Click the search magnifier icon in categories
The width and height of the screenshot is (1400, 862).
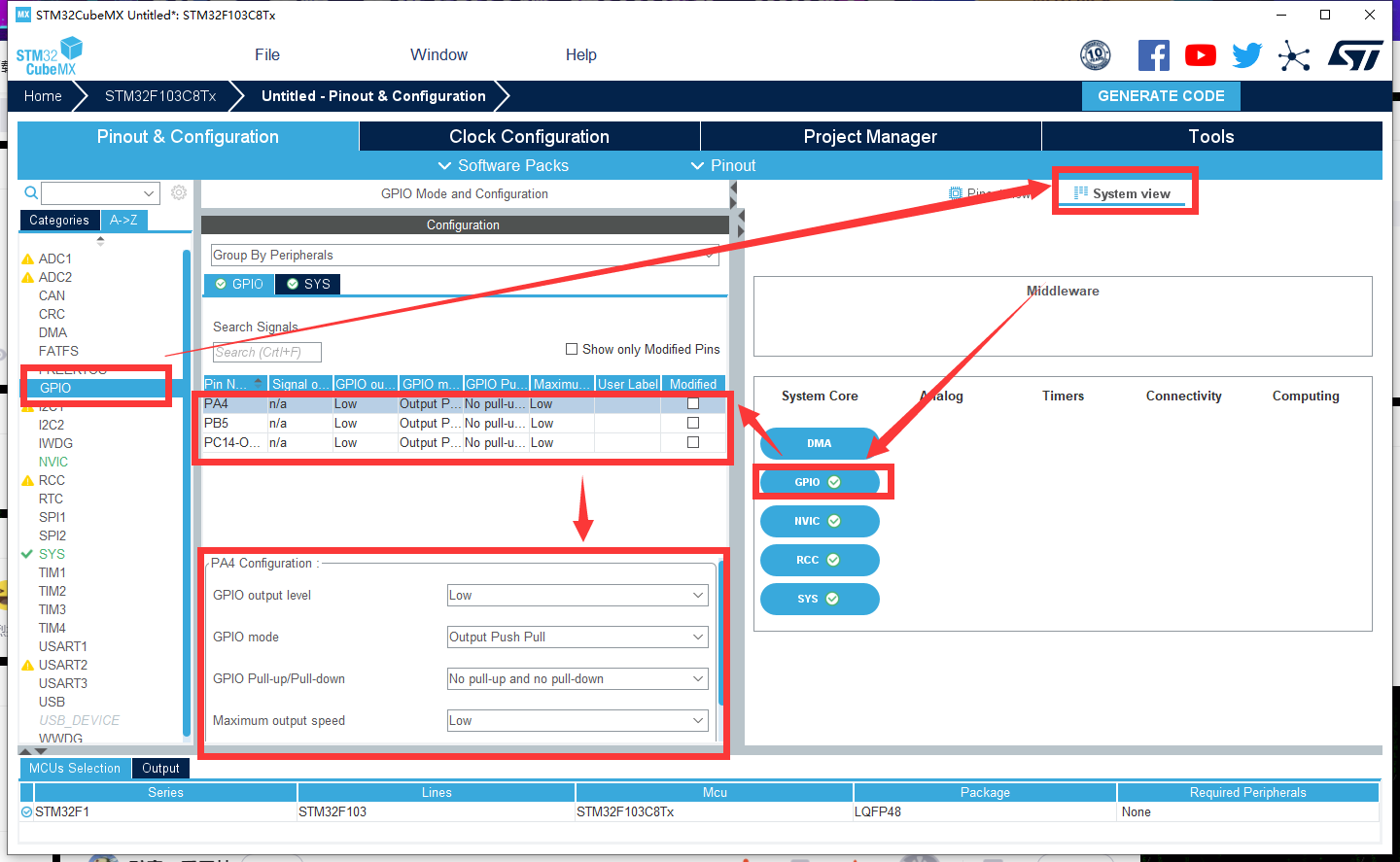tap(31, 192)
